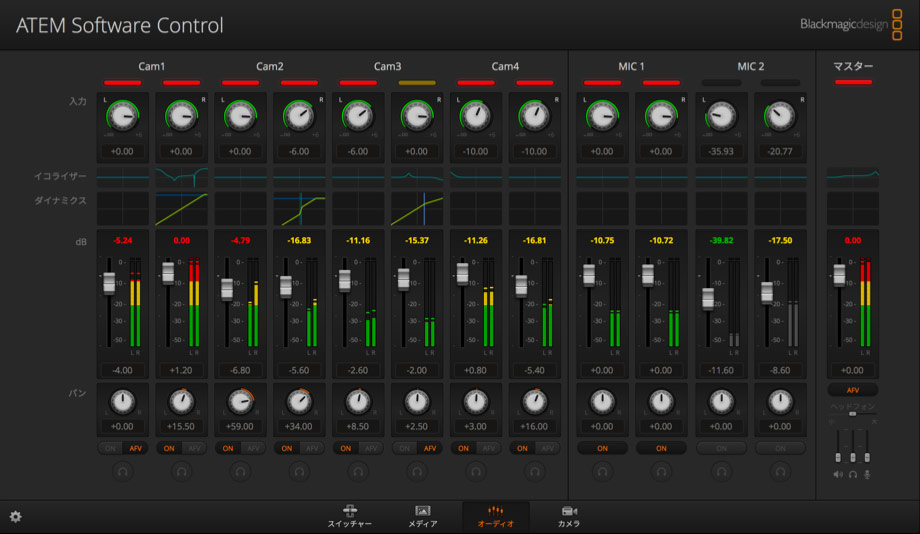
Task: Click the MIC 2 channel label
Action: (x=751, y=66)
